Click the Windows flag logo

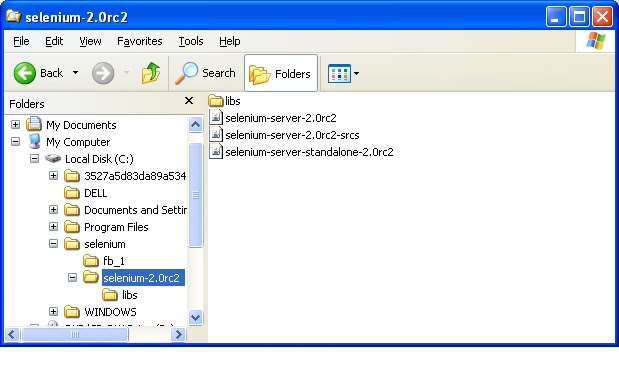tap(596, 41)
